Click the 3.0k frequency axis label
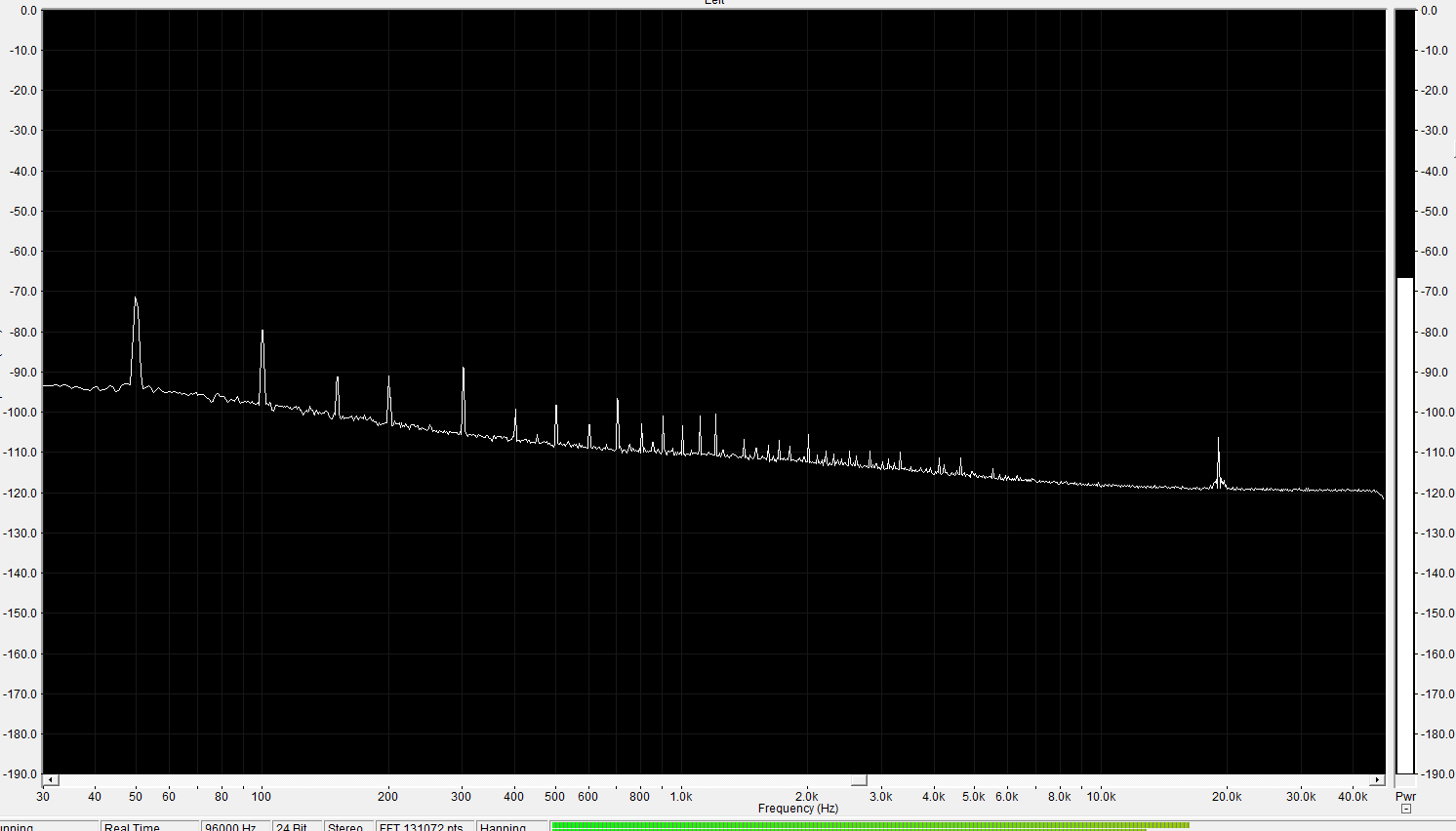Image resolution: width=1456 pixels, height=831 pixels. pos(881,797)
